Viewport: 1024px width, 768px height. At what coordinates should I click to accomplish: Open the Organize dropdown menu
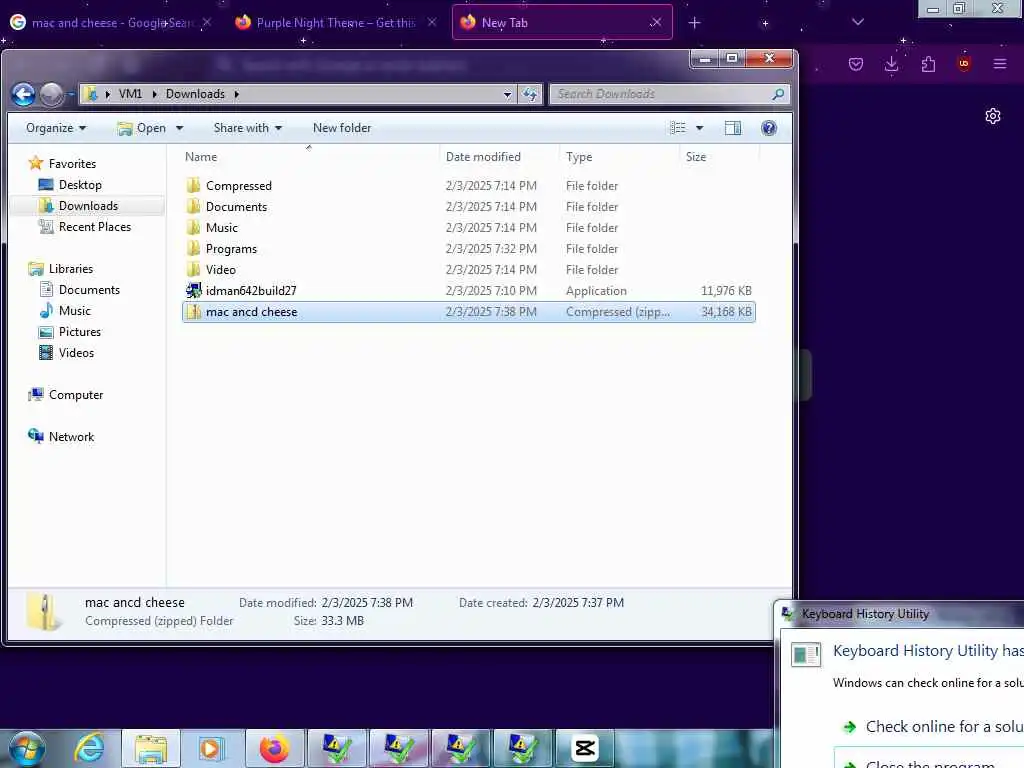56,128
